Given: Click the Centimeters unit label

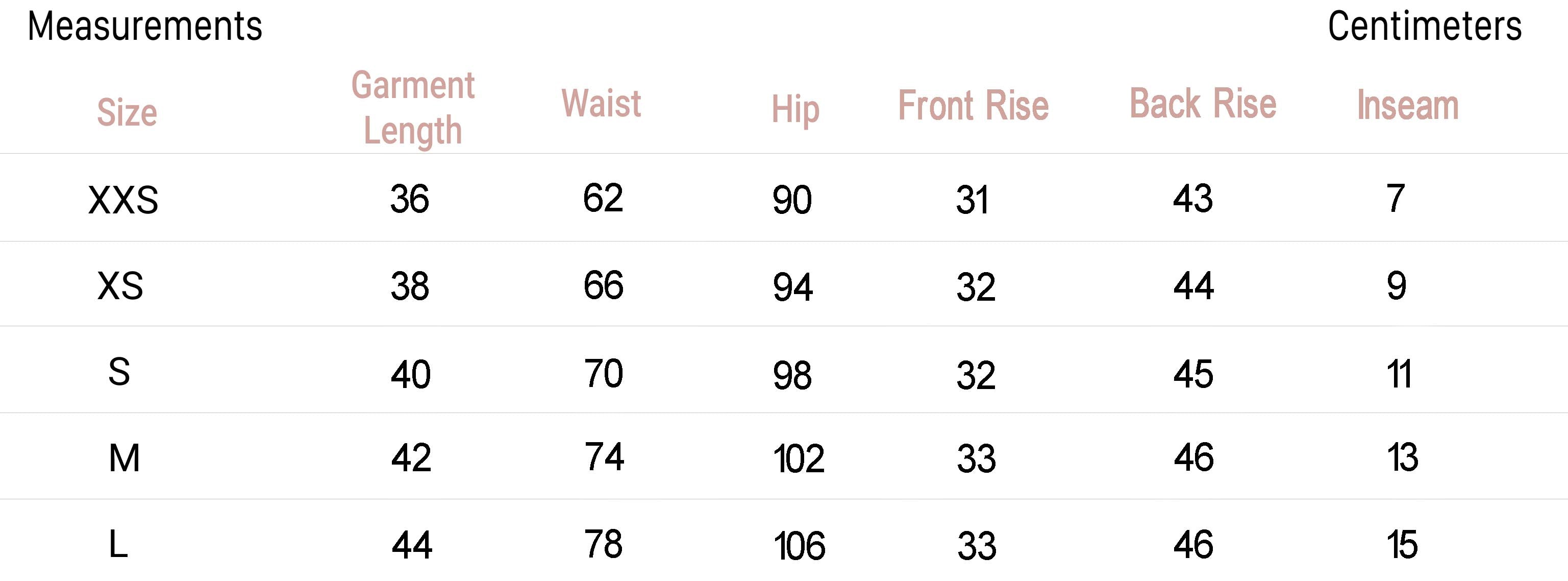Looking at the screenshot, I should [x=1424, y=27].
